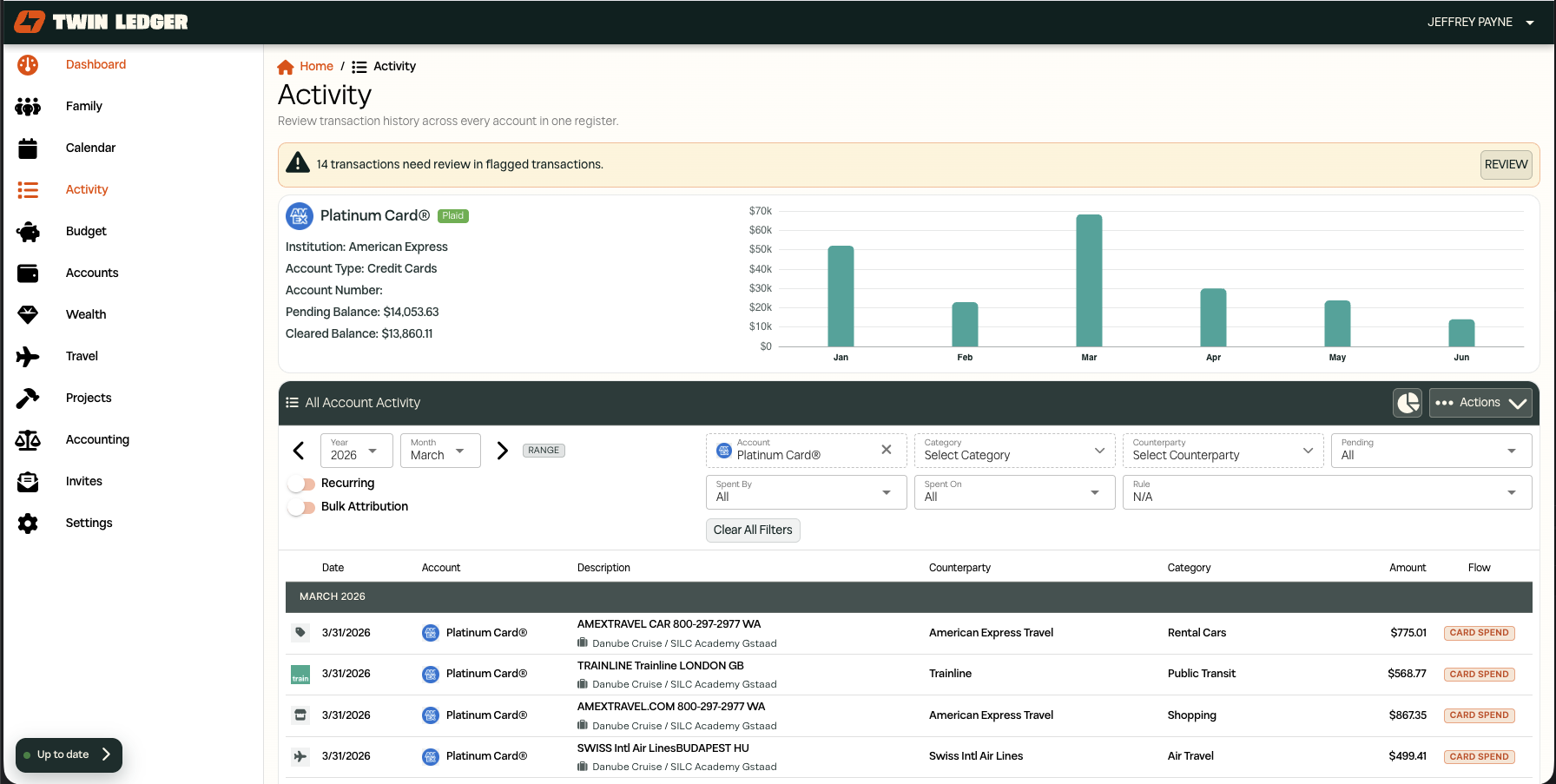Open the Month March dropdown

tap(440, 451)
